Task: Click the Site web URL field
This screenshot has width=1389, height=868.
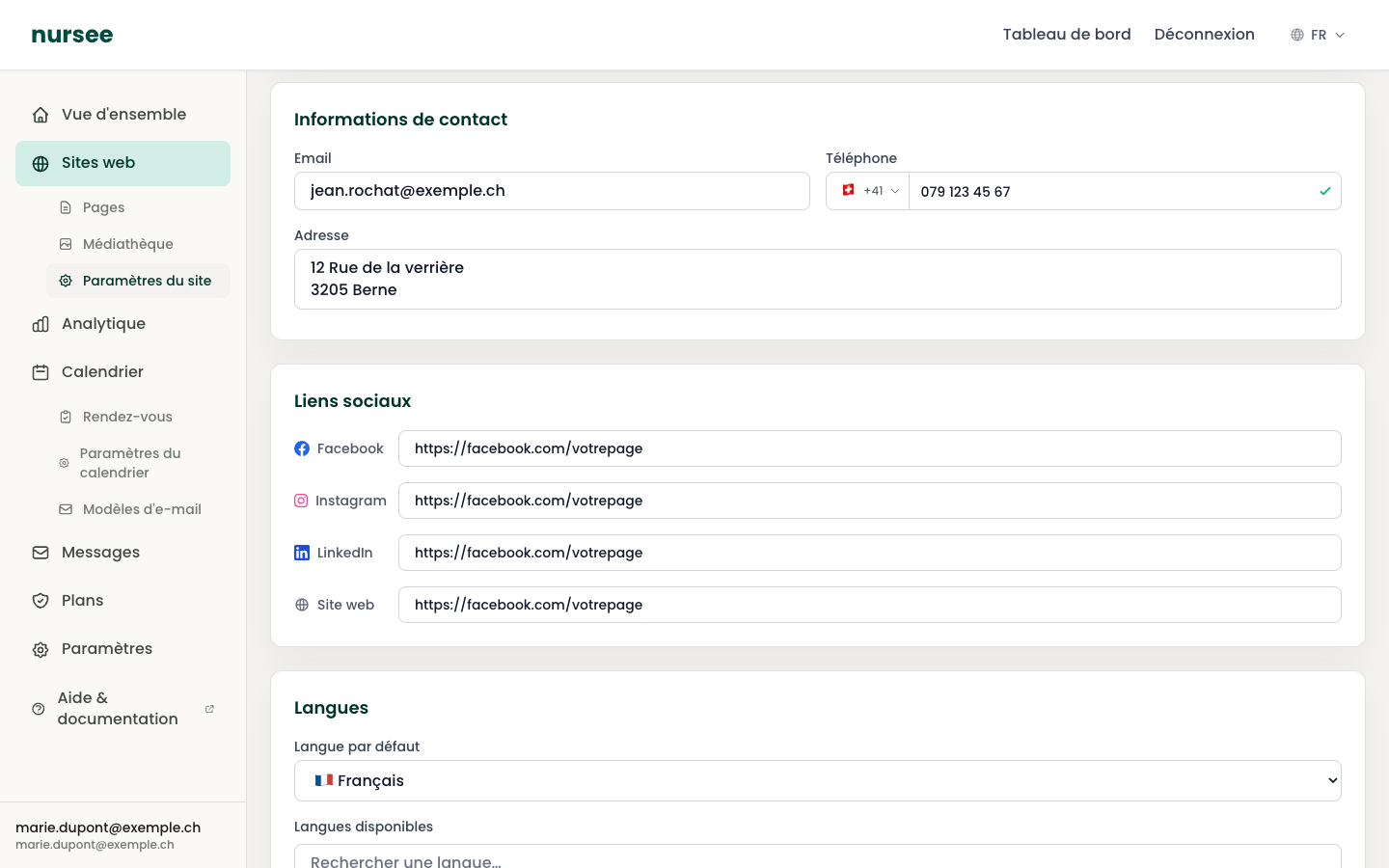Action: pyautogui.click(x=870, y=605)
